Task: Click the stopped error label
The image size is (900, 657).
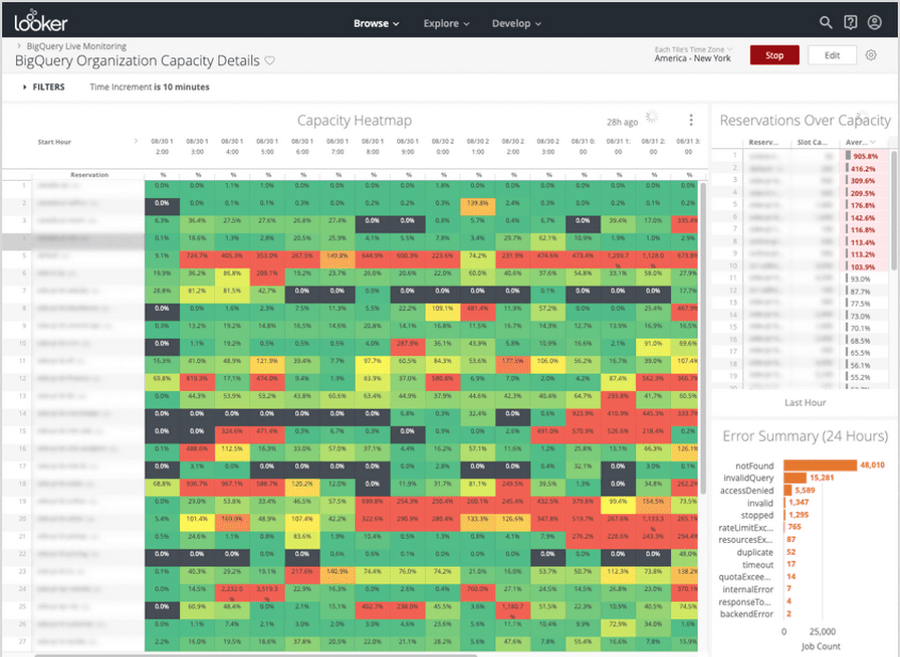Action: coord(757,515)
